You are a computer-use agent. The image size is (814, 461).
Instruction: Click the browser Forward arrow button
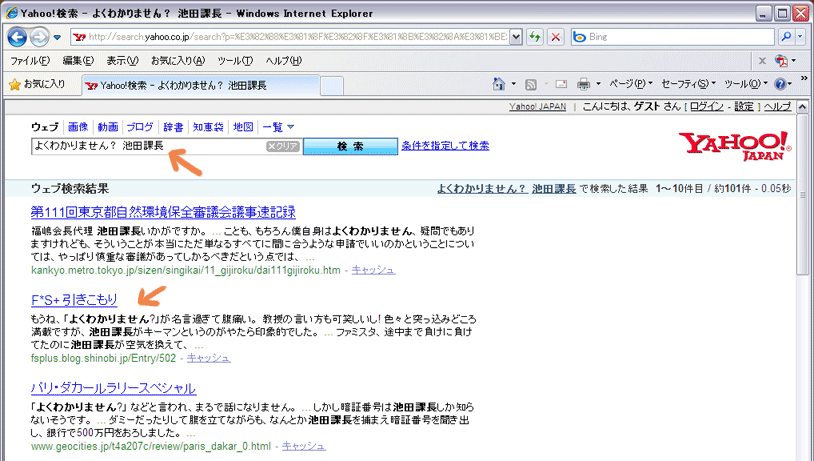[39, 37]
